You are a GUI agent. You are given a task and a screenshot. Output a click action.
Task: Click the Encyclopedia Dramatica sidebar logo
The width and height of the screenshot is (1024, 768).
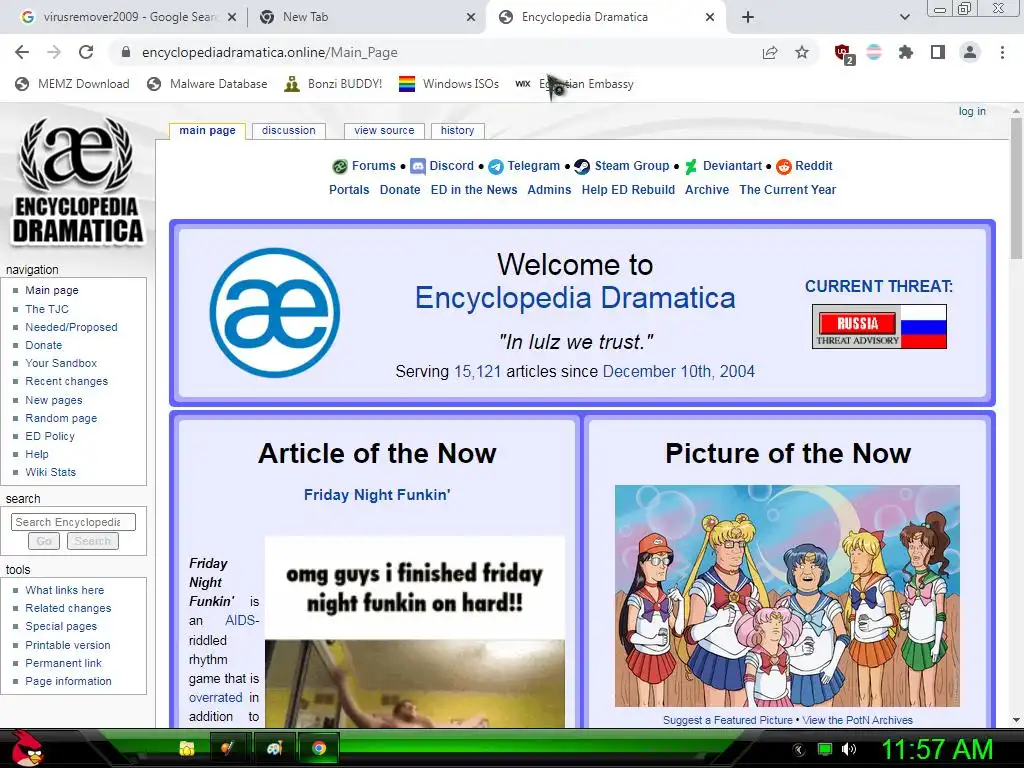point(77,181)
